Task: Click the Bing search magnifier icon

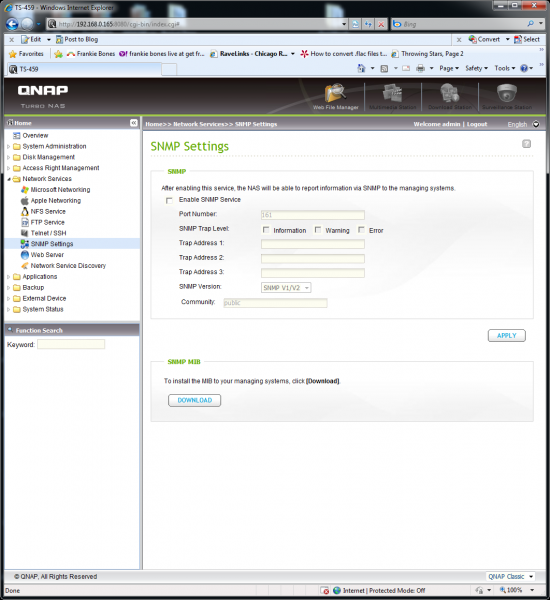Action: (x=530, y=24)
